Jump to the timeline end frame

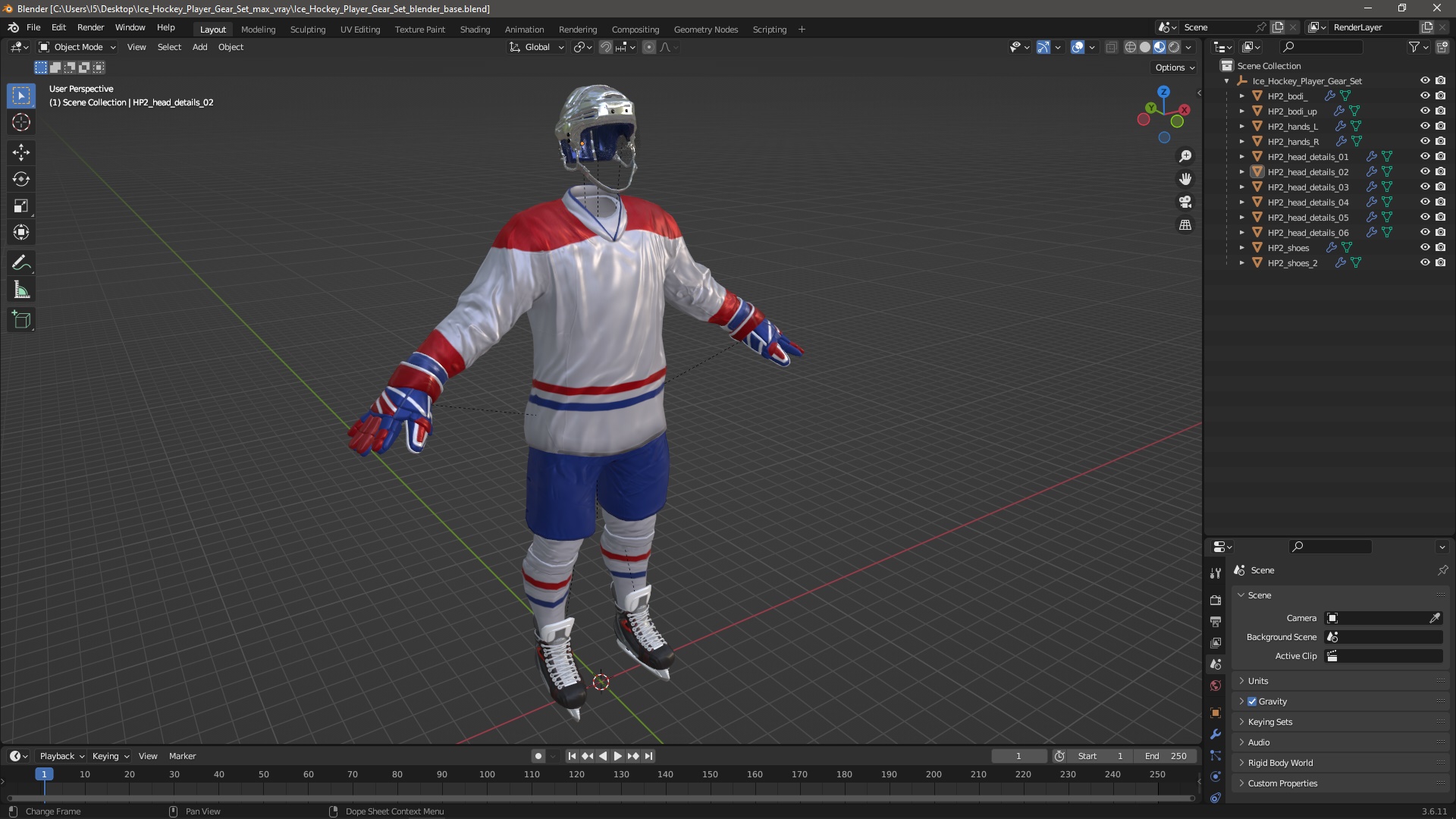pos(648,756)
